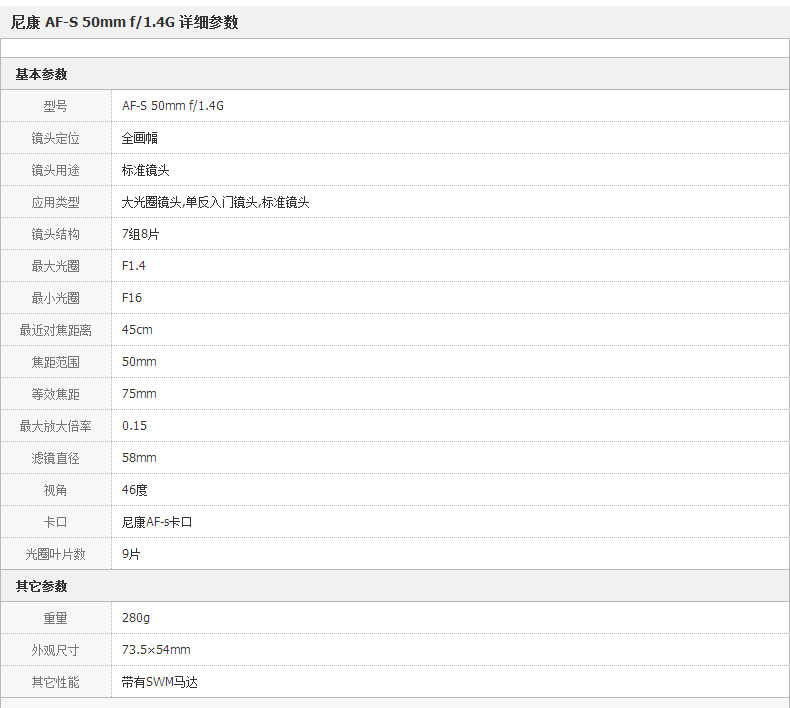The width and height of the screenshot is (790, 708).
Task: Select the value 50mm
Action: click(139, 362)
